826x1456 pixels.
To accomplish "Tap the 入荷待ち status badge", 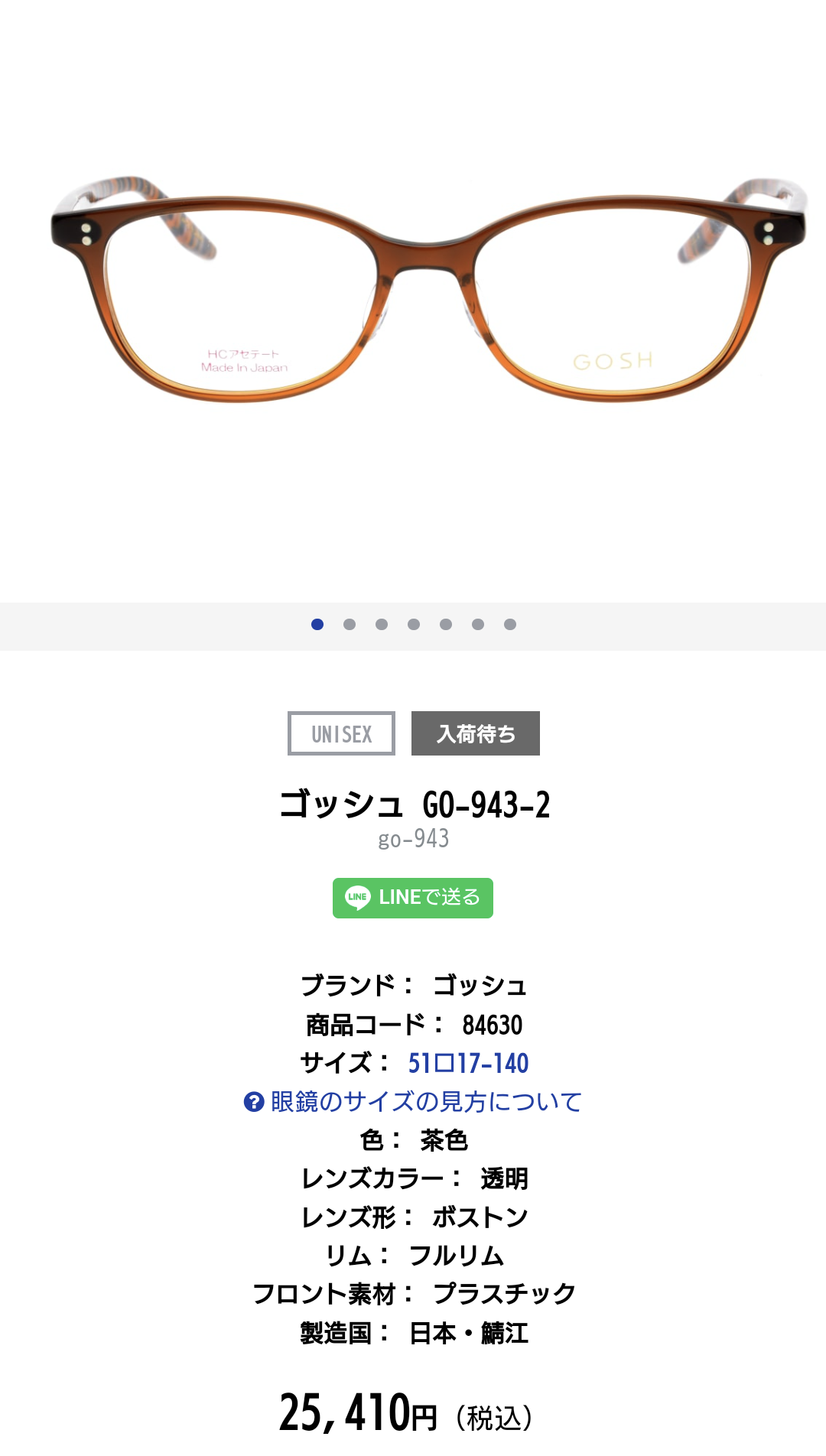I will [476, 733].
